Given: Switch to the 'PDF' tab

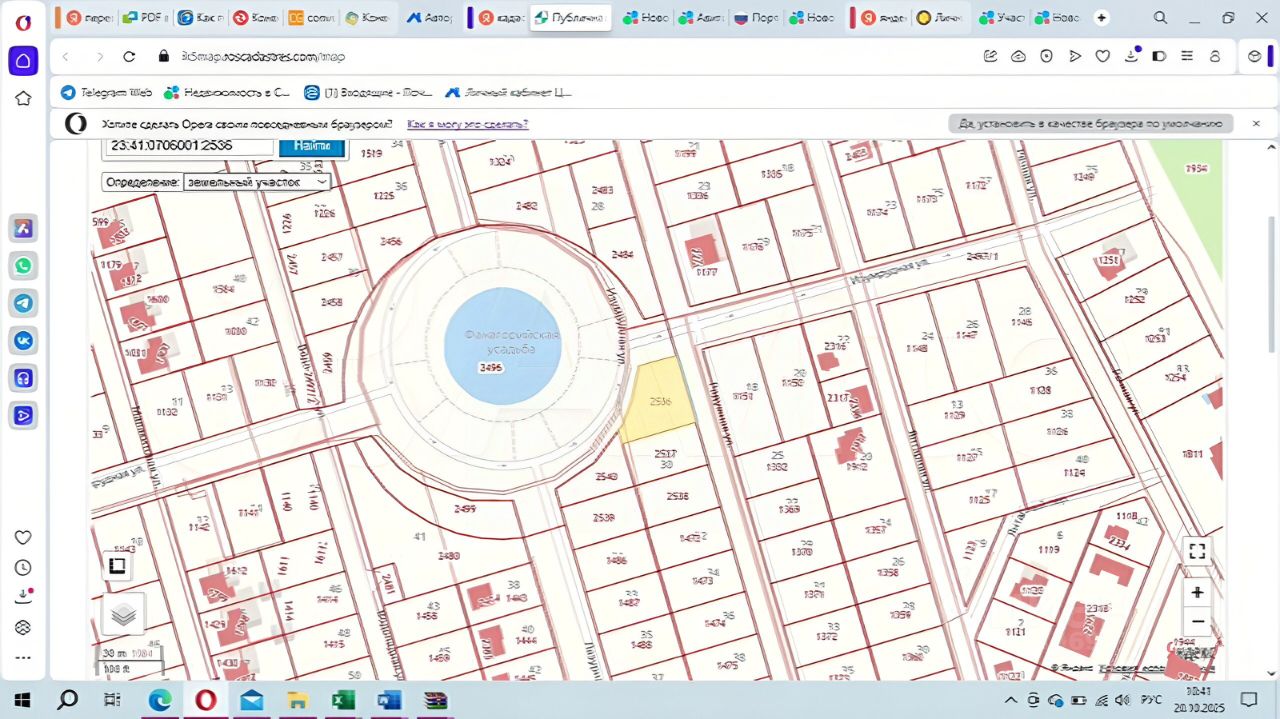Looking at the screenshot, I should coord(145,18).
